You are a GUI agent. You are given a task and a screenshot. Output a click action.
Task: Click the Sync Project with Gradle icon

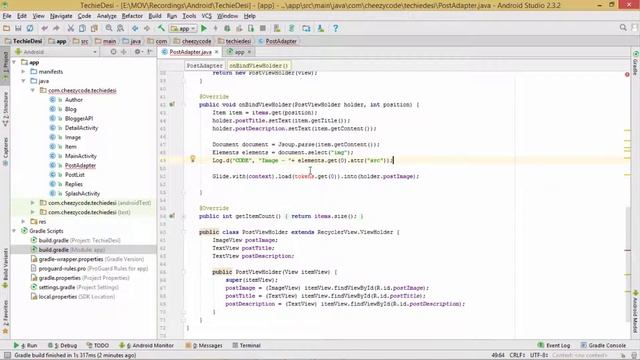point(291,28)
